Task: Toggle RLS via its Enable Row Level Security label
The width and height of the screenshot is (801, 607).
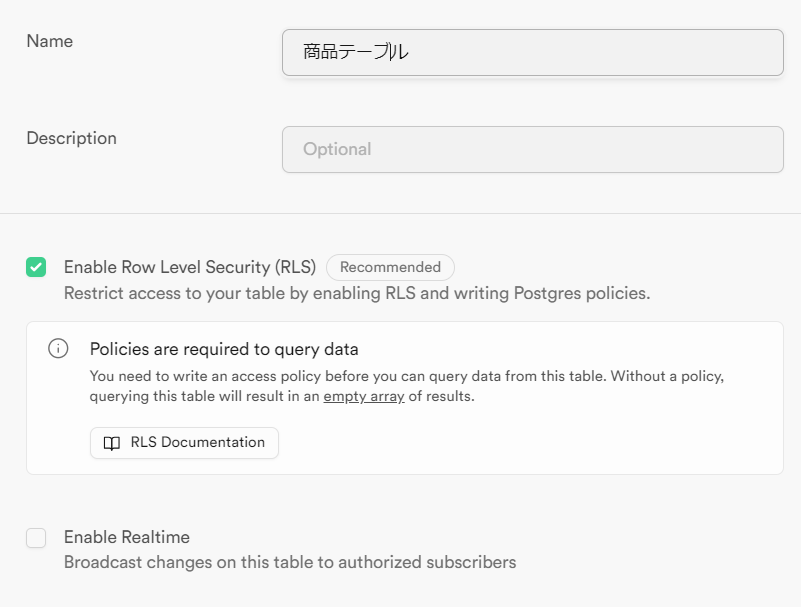Action: 189,267
